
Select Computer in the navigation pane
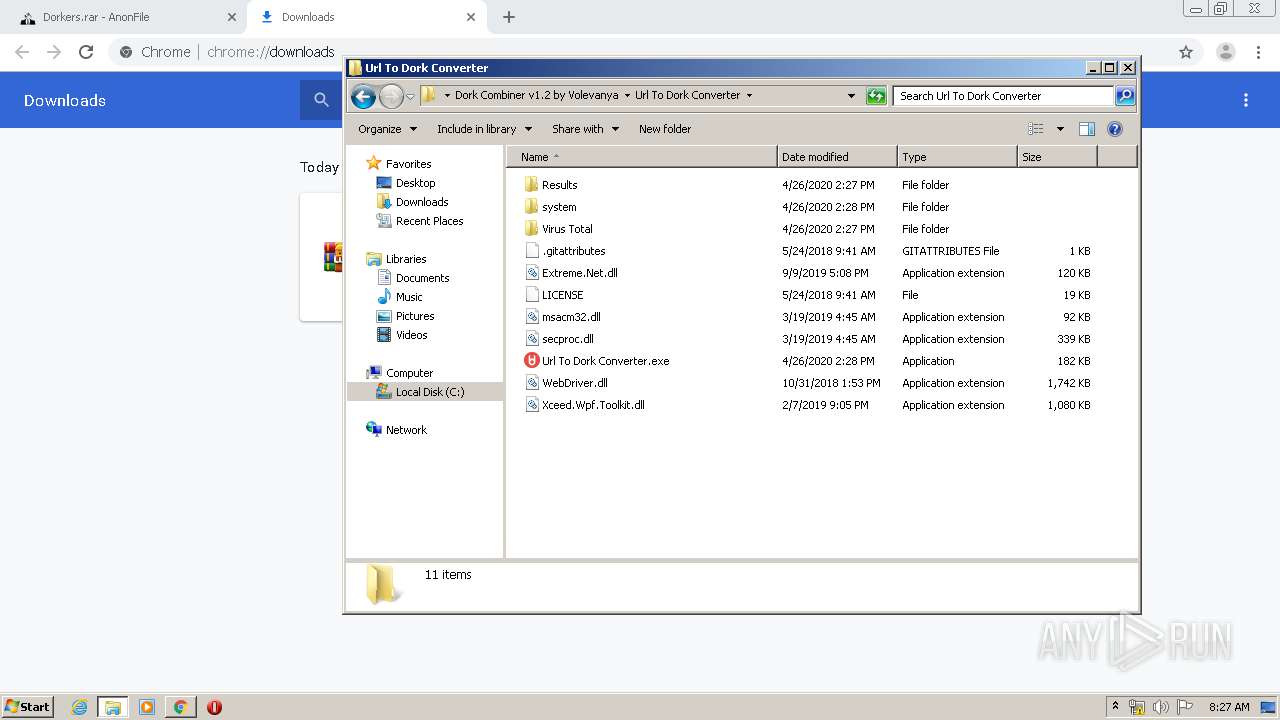409,373
